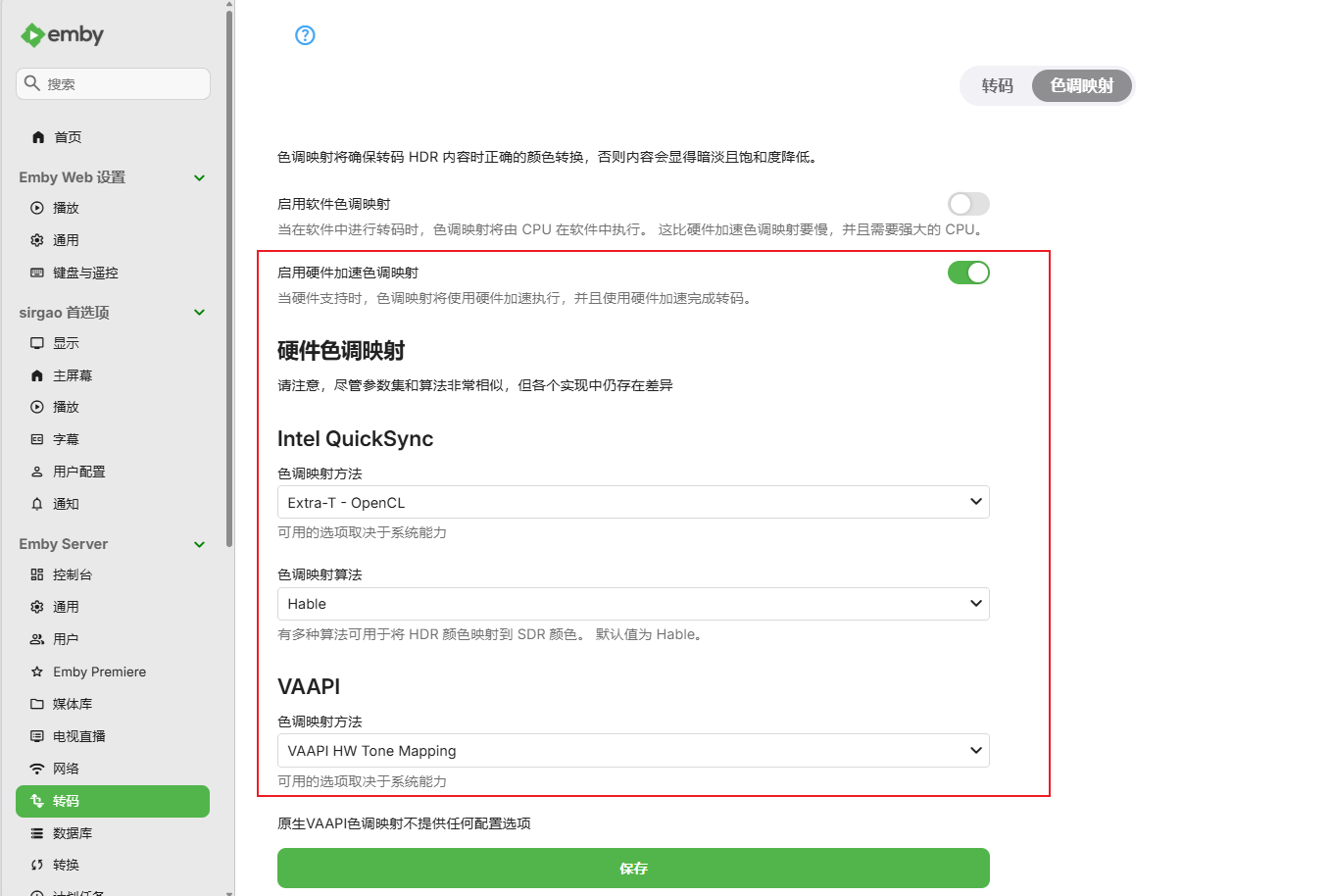Switch to the 转码 tab
This screenshot has width=1331, height=896.
997,86
